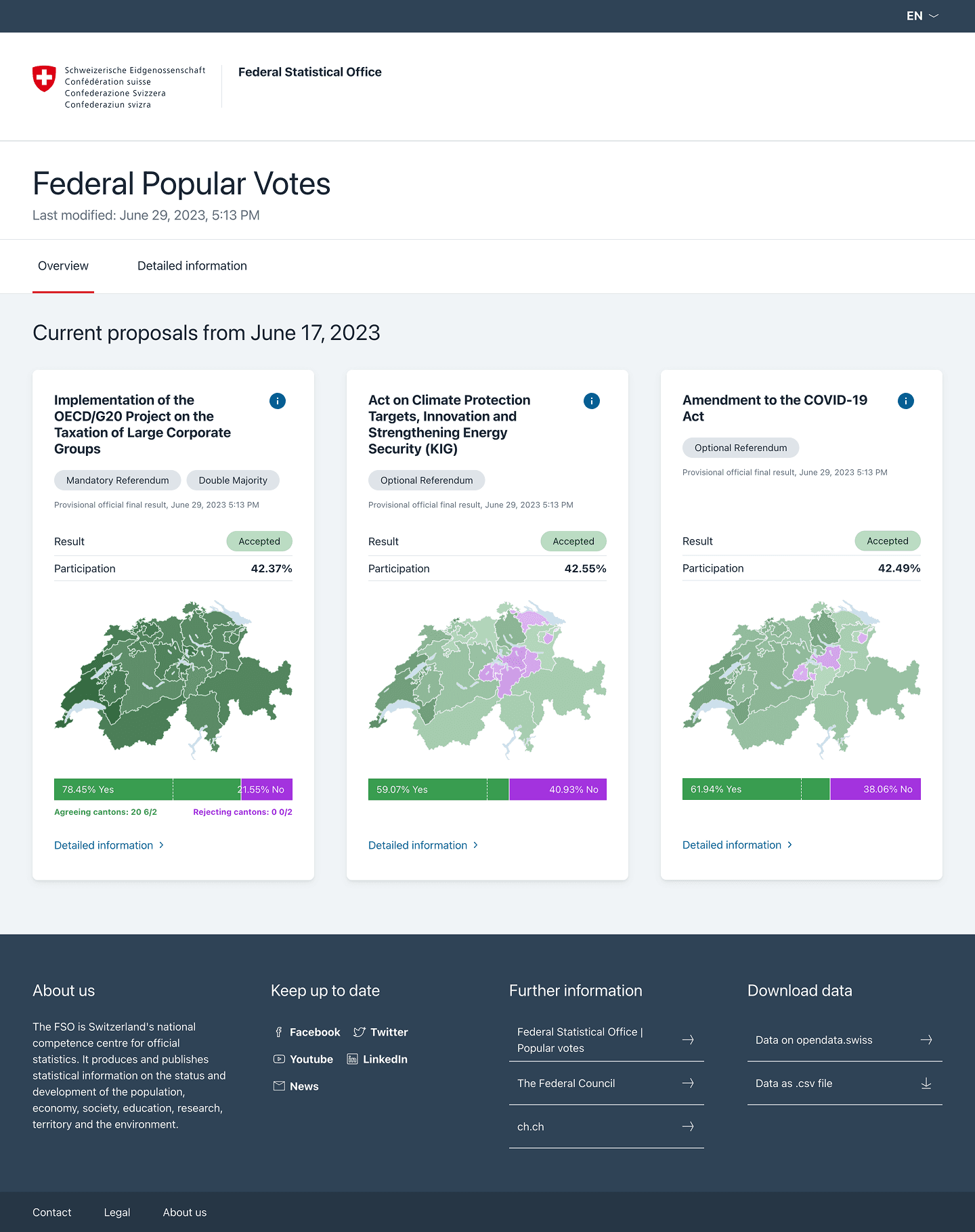Click the Swiss Confederation coat of arms logo

click(45, 79)
